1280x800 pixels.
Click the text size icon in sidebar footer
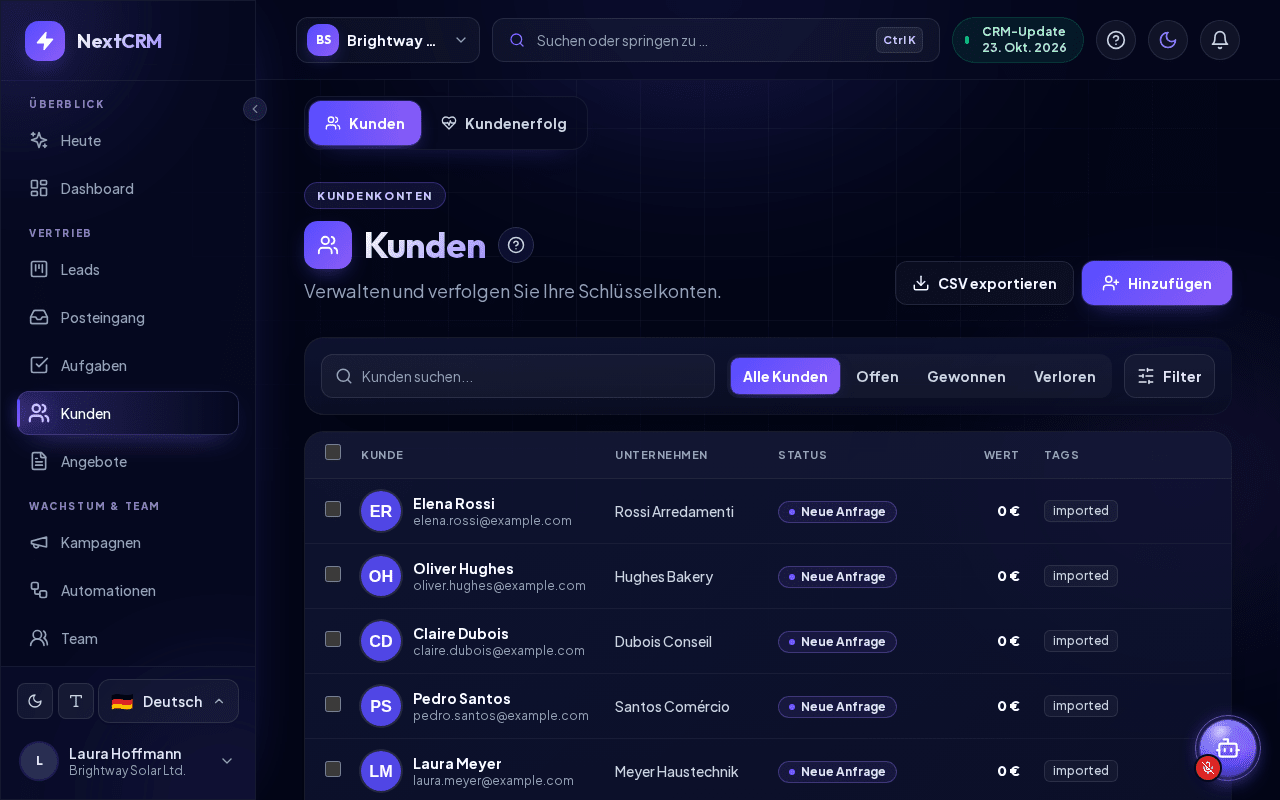coord(76,701)
